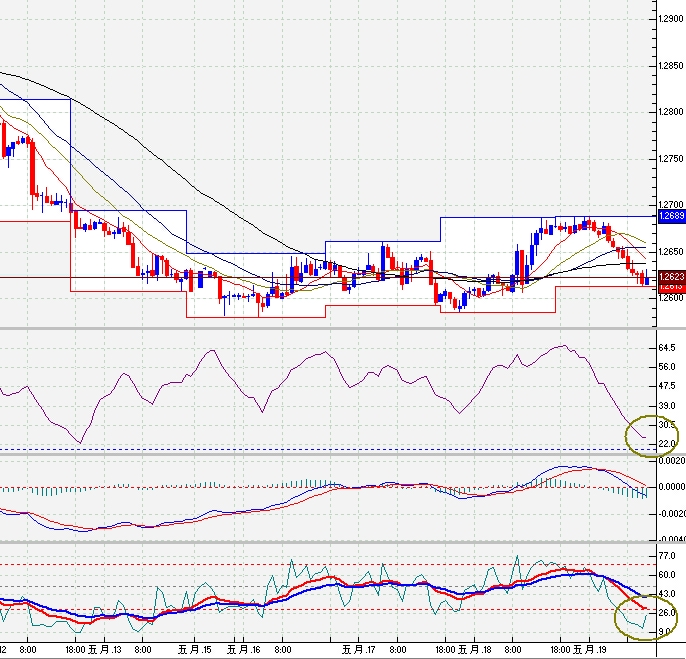This screenshot has width=686, height=659.
Task: Click the 56.0 indicator scale value
Action: pos(667,367)
